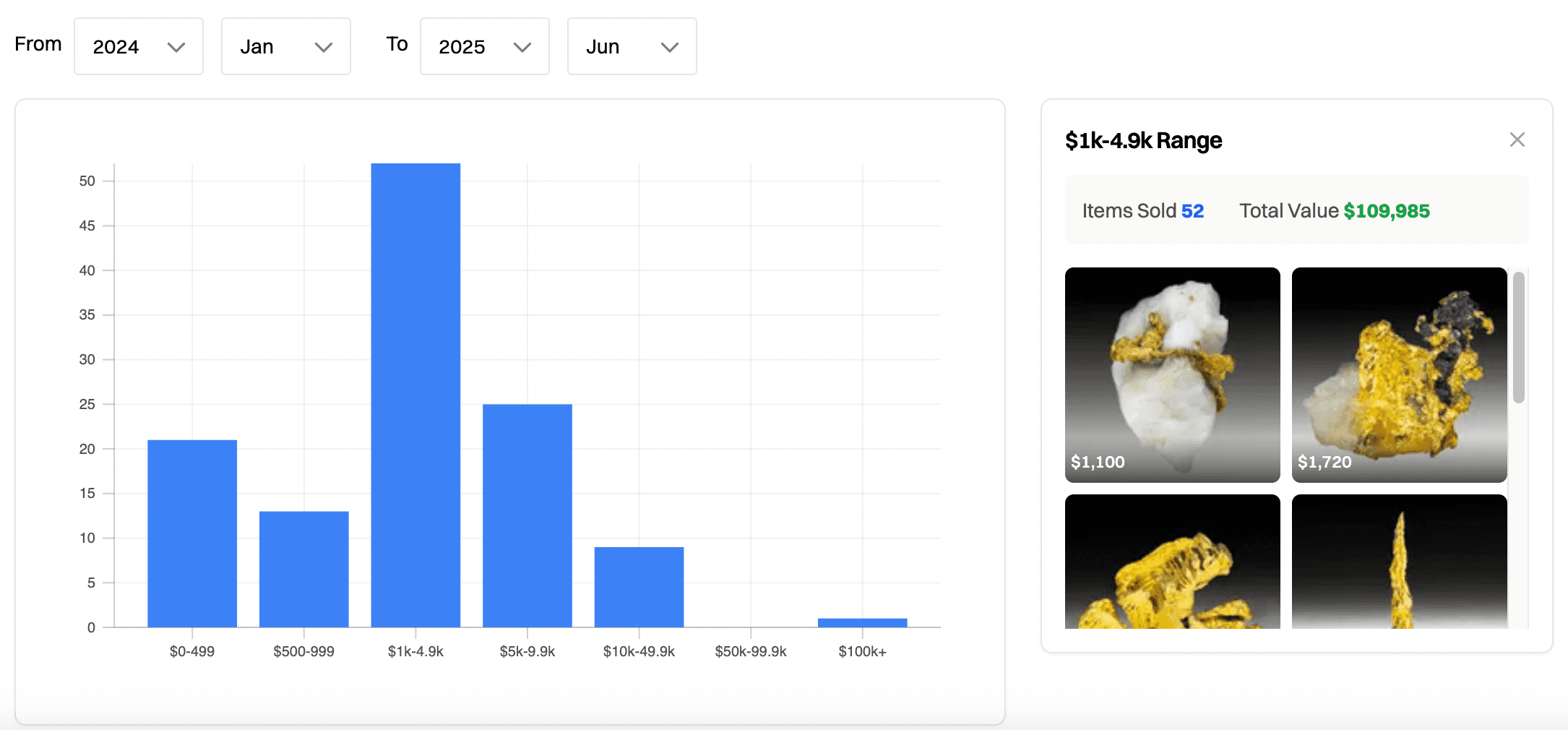
Task: Open the From month Jan dropdown
Action: coord(285,47)
